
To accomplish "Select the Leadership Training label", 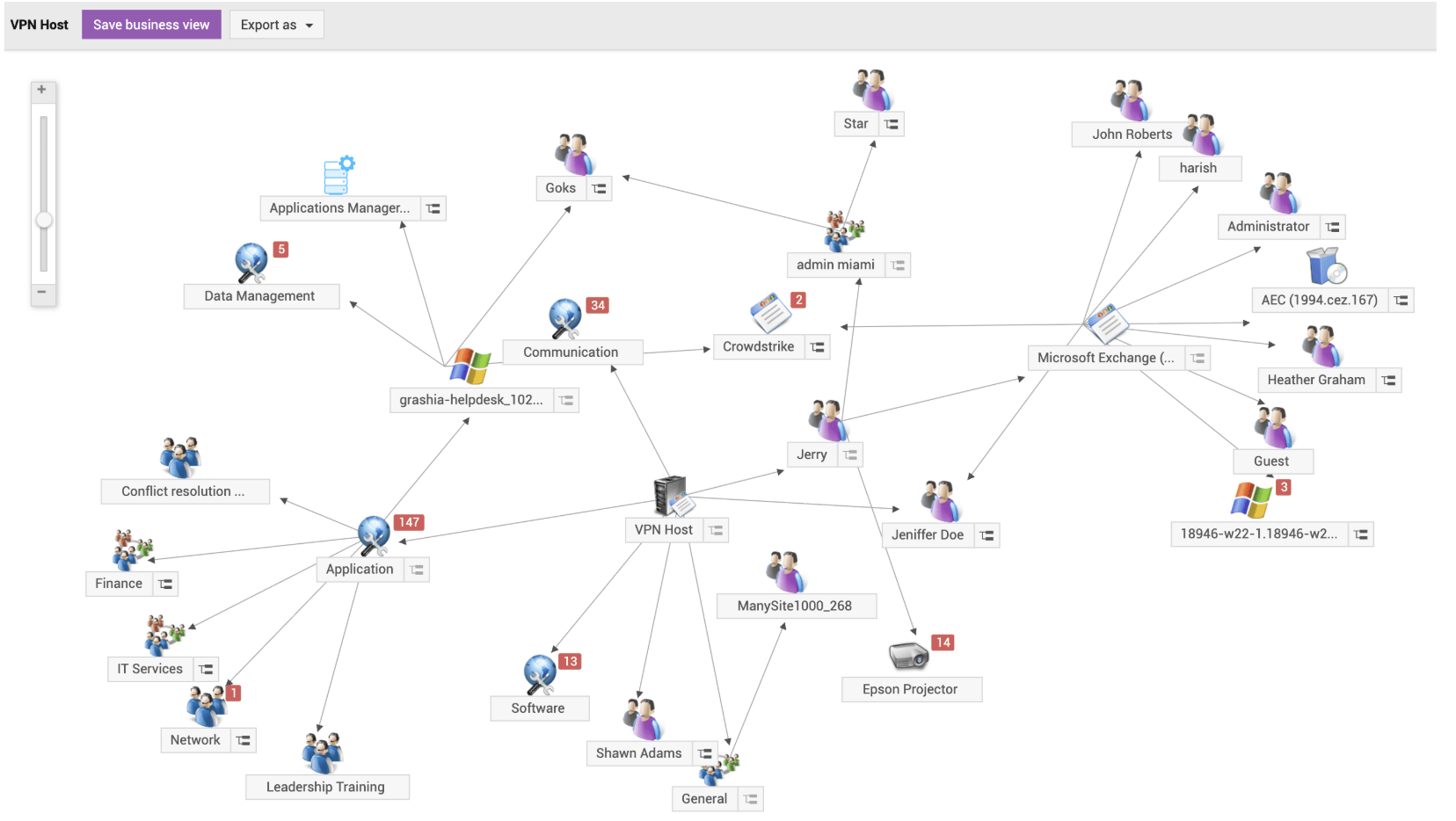I will [x=325, y=787].
